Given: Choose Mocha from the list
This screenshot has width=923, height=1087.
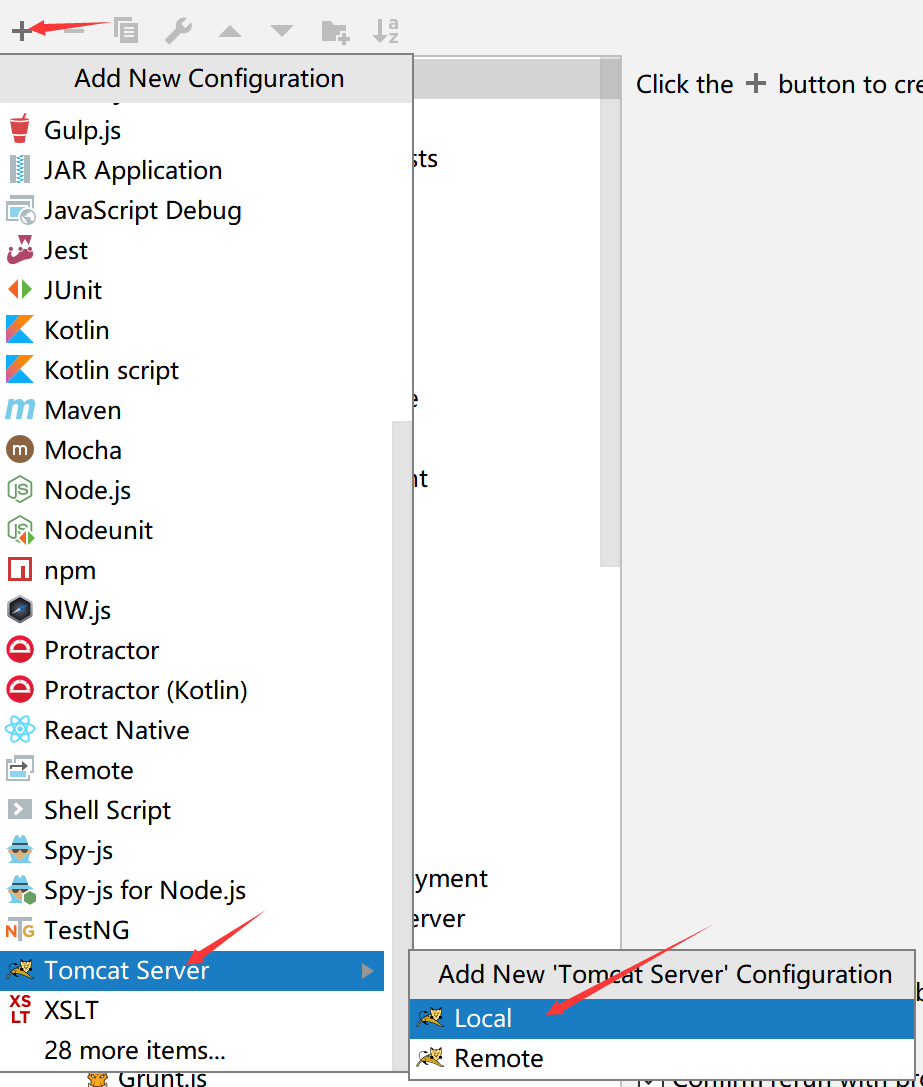Looking at the screenshot, I should tap(191, 450).
